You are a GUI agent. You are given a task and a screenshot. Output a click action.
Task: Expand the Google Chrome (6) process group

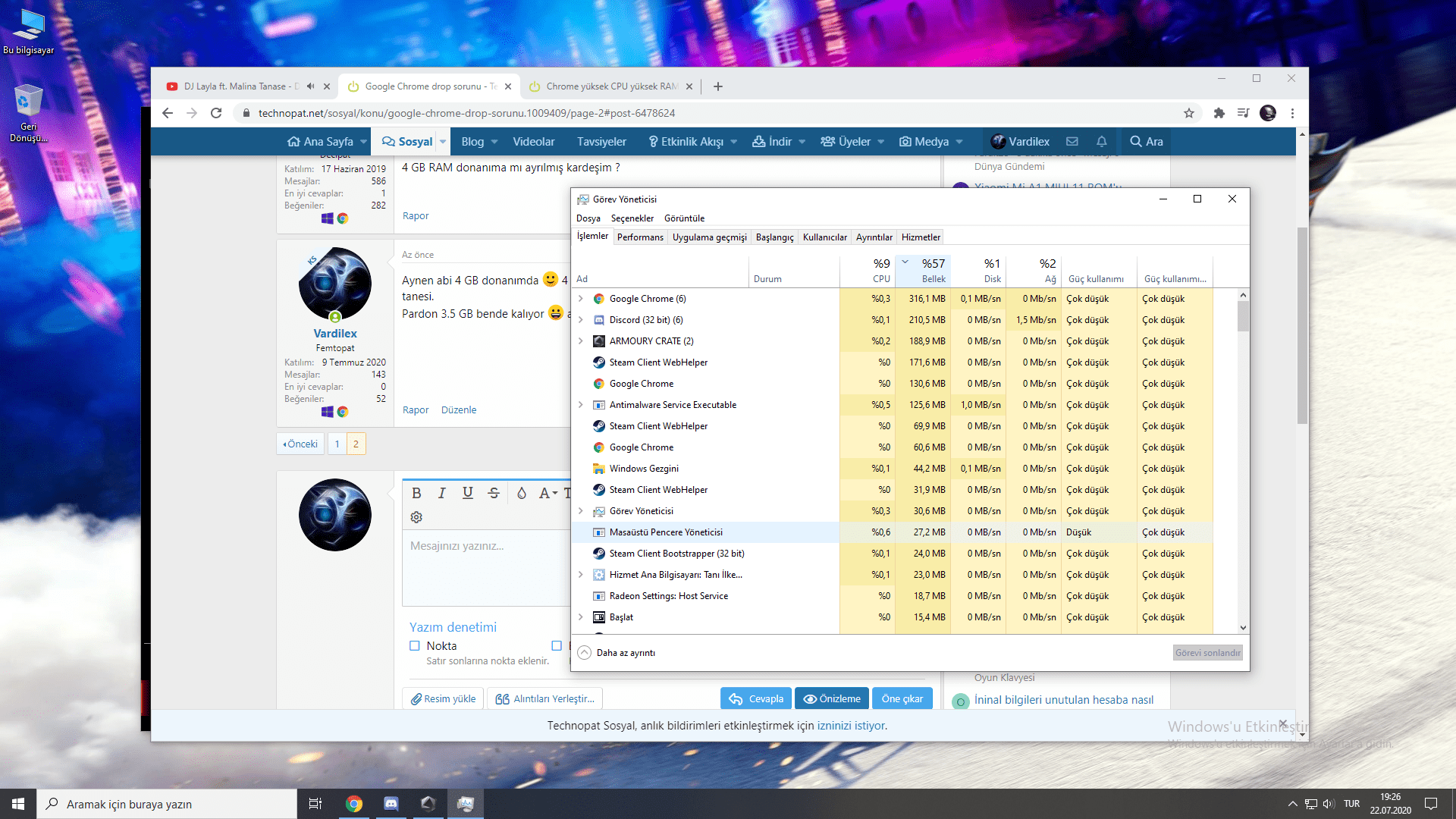581,299
